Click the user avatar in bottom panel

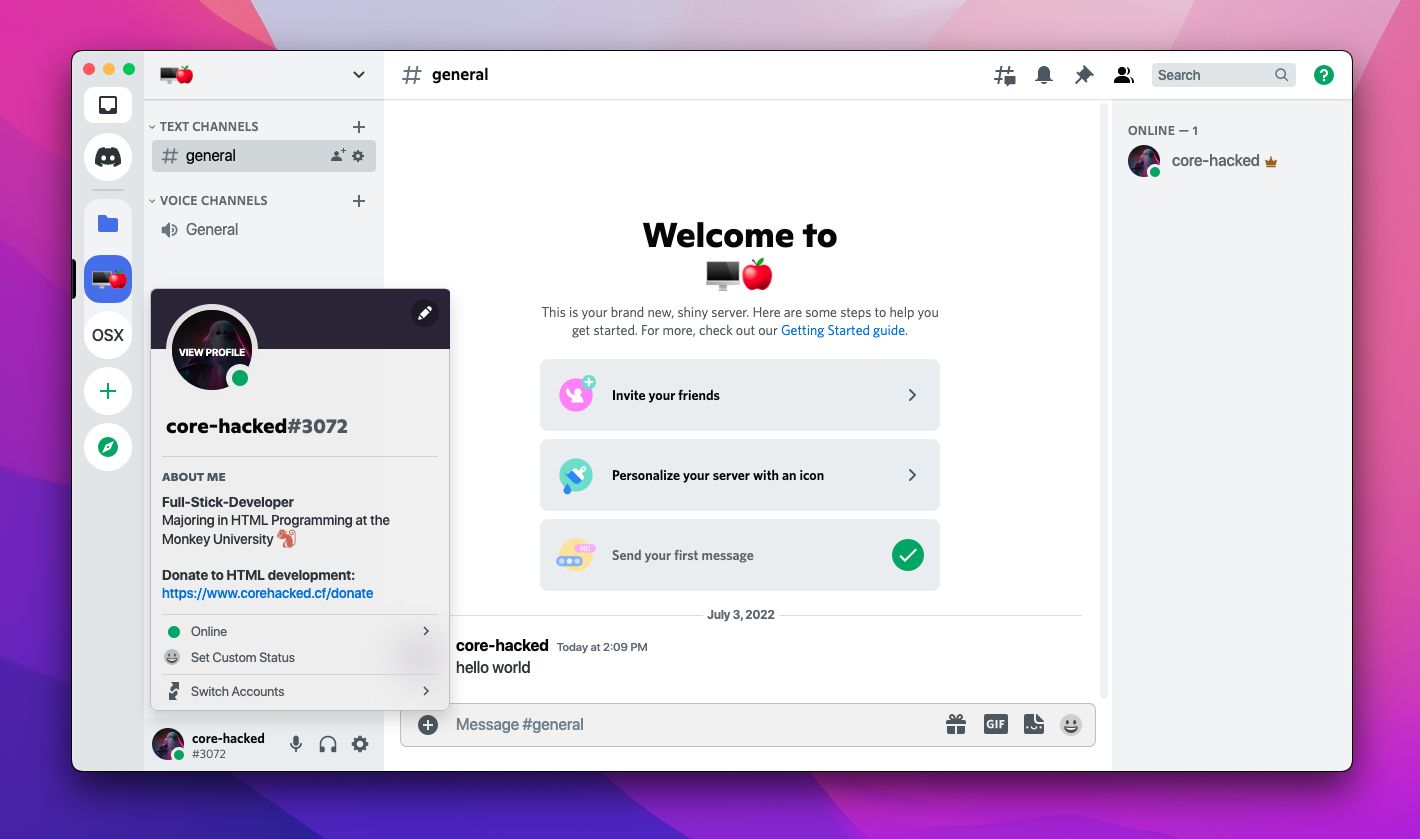tap(168, 744)
